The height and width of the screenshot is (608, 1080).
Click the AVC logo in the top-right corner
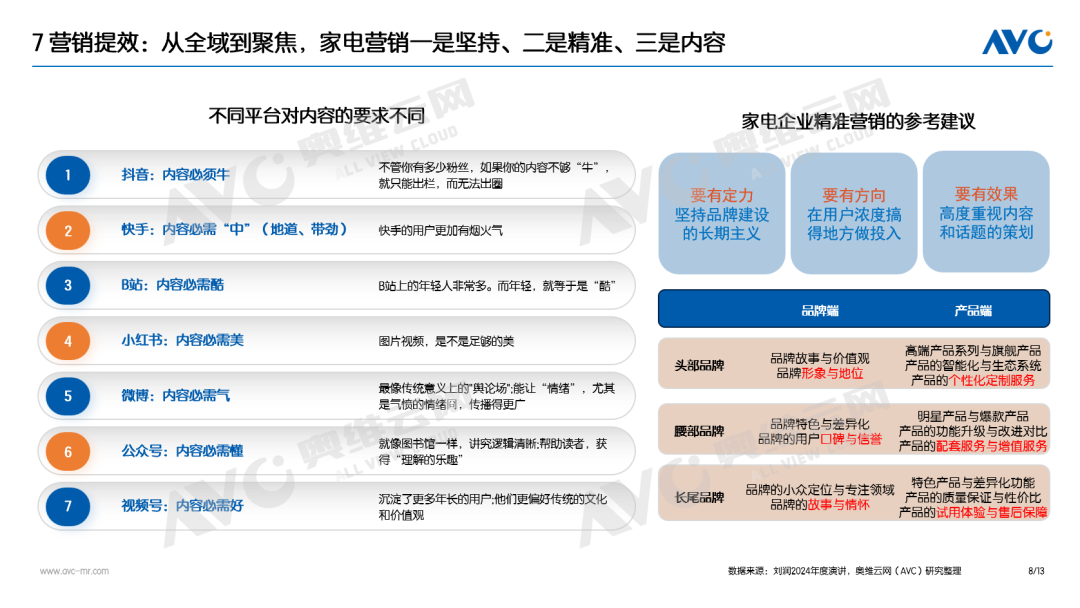coord(1016,42)
